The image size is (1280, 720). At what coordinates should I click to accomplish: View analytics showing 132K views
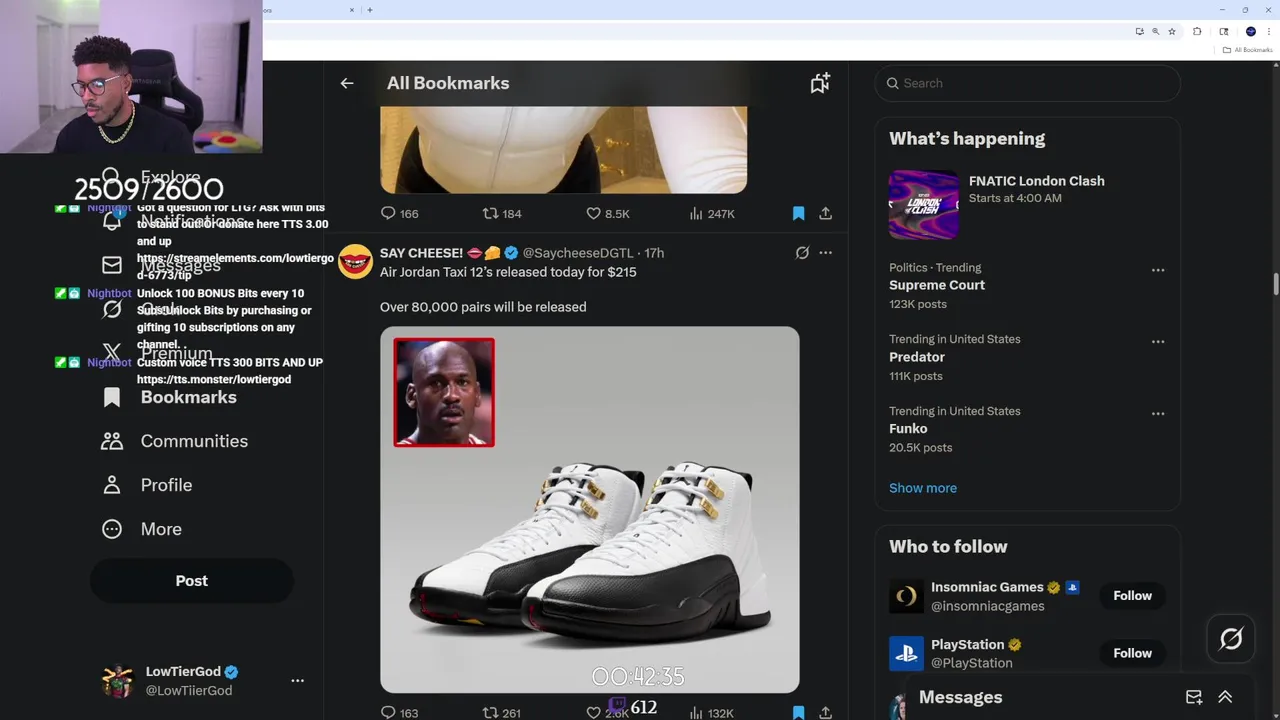pos(712,712)
